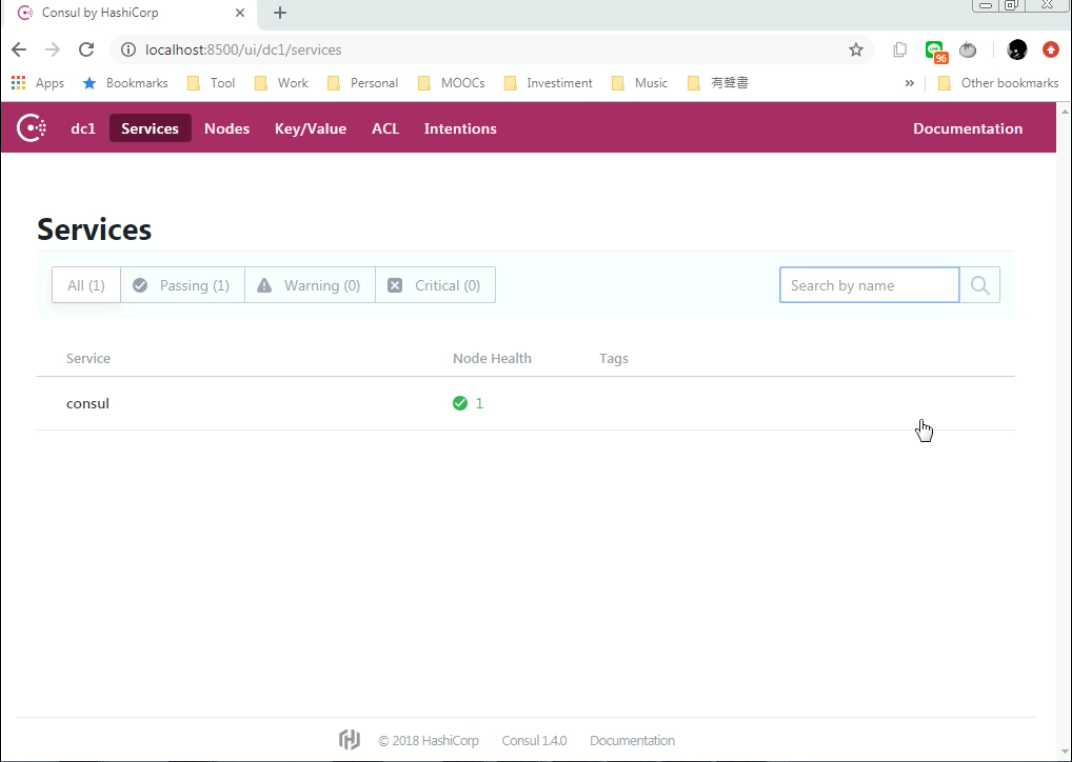Open the Bookmarks star folder
Image resolution: width=1072 pixels, height=762 pixels.
pos(125,83)
